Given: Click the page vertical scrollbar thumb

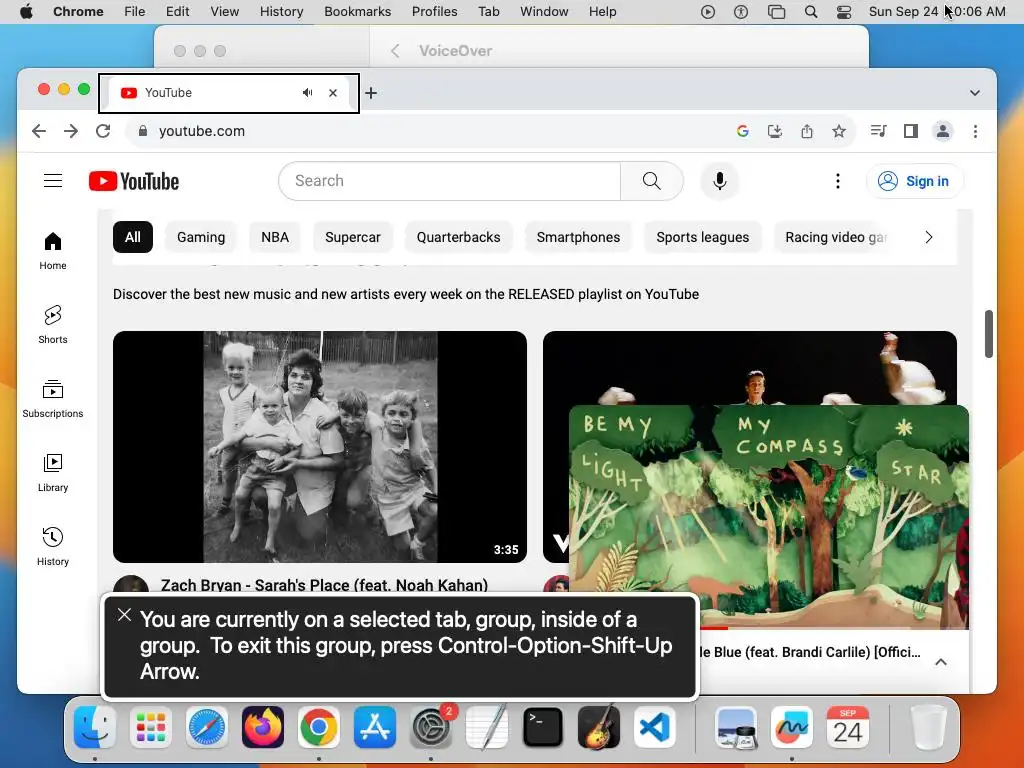Looking at the screenshot, I should click(x=989, y=334).
